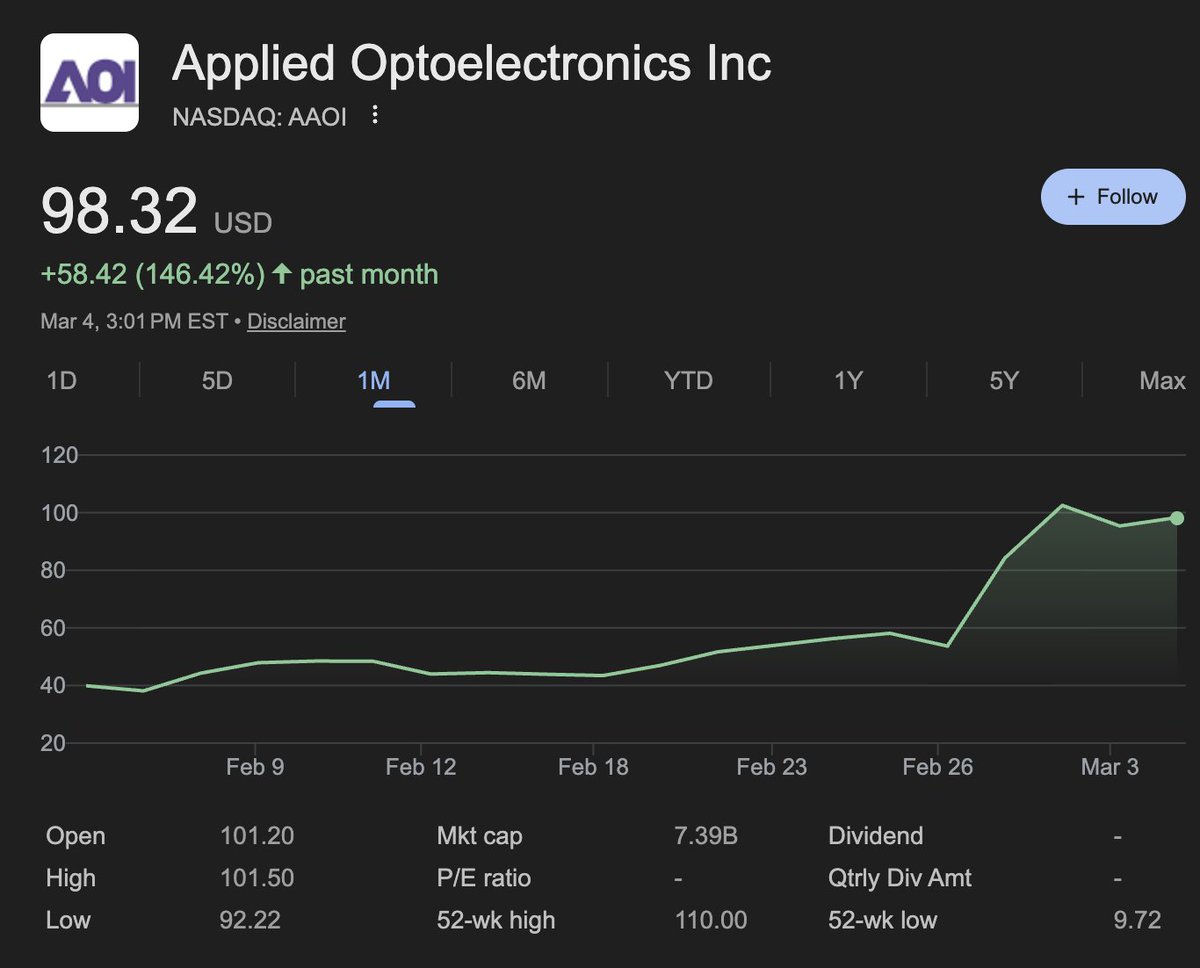Click the Dividend label
The height and width of the screenshot is (968, 1200).
pos(876,836)
